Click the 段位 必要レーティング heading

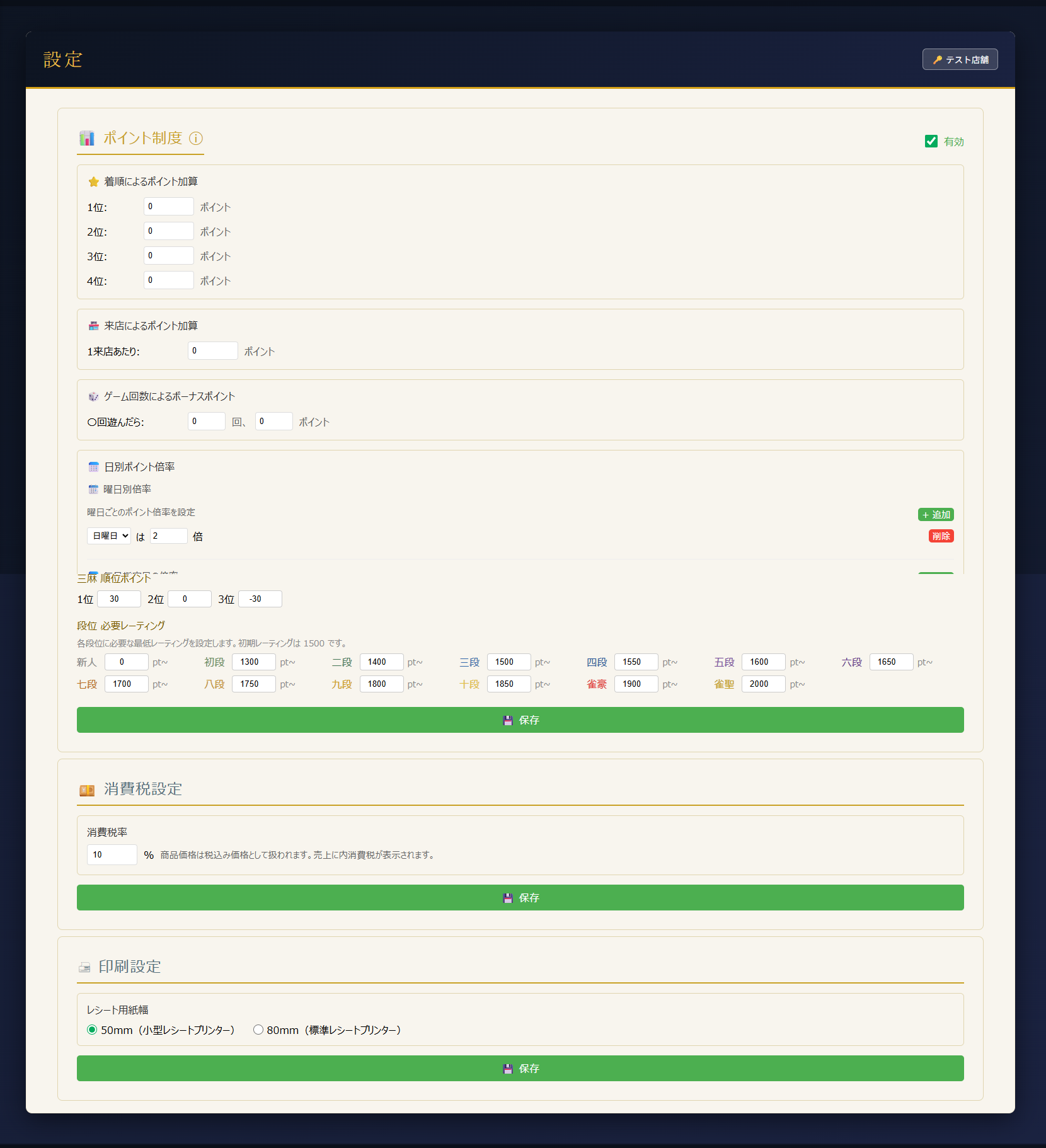(x=121, y=626)
